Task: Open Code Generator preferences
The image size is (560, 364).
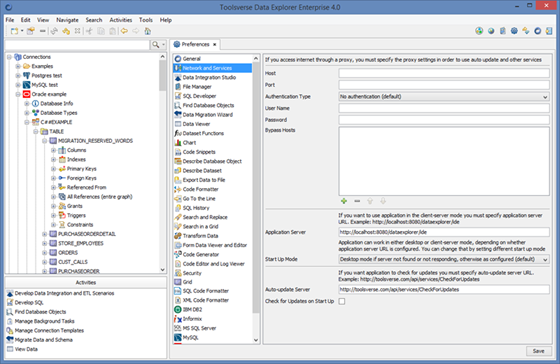Action: tap(201, 255)
